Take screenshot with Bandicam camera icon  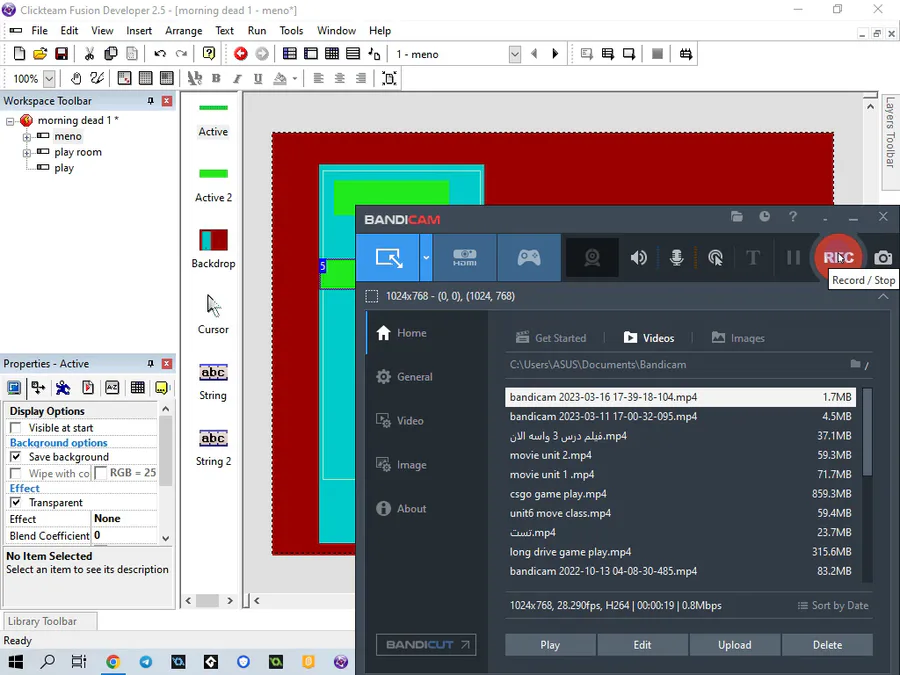(x=883, y=258)
